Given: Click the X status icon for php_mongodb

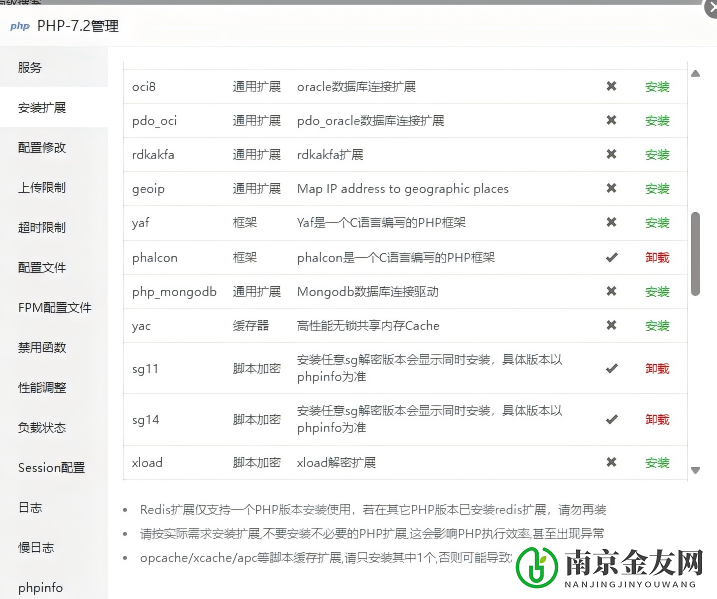Looking at the screenshot, I should [x=611, y=291].
